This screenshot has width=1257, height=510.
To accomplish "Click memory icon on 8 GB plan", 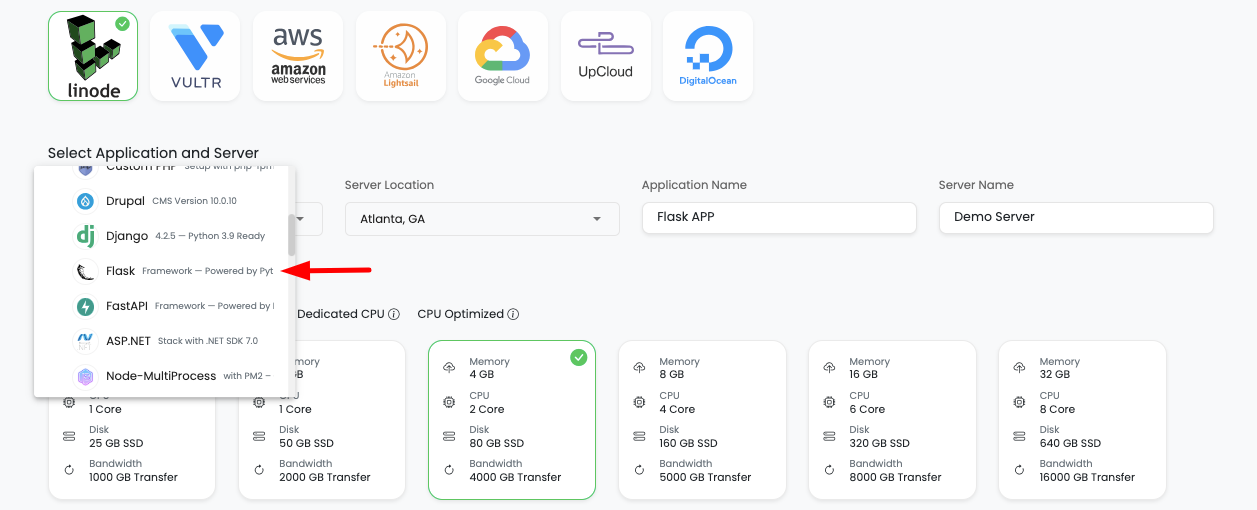I will (x=639, y=368).
